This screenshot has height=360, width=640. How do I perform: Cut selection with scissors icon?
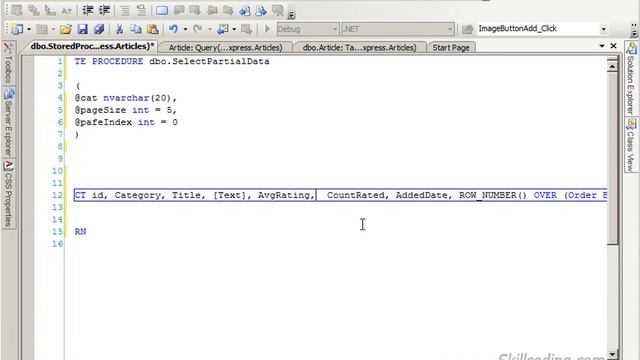119,29
